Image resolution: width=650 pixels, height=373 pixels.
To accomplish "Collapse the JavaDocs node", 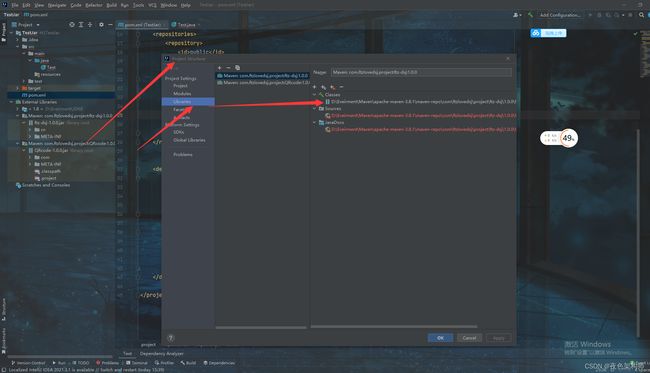I will click(314, 123).
